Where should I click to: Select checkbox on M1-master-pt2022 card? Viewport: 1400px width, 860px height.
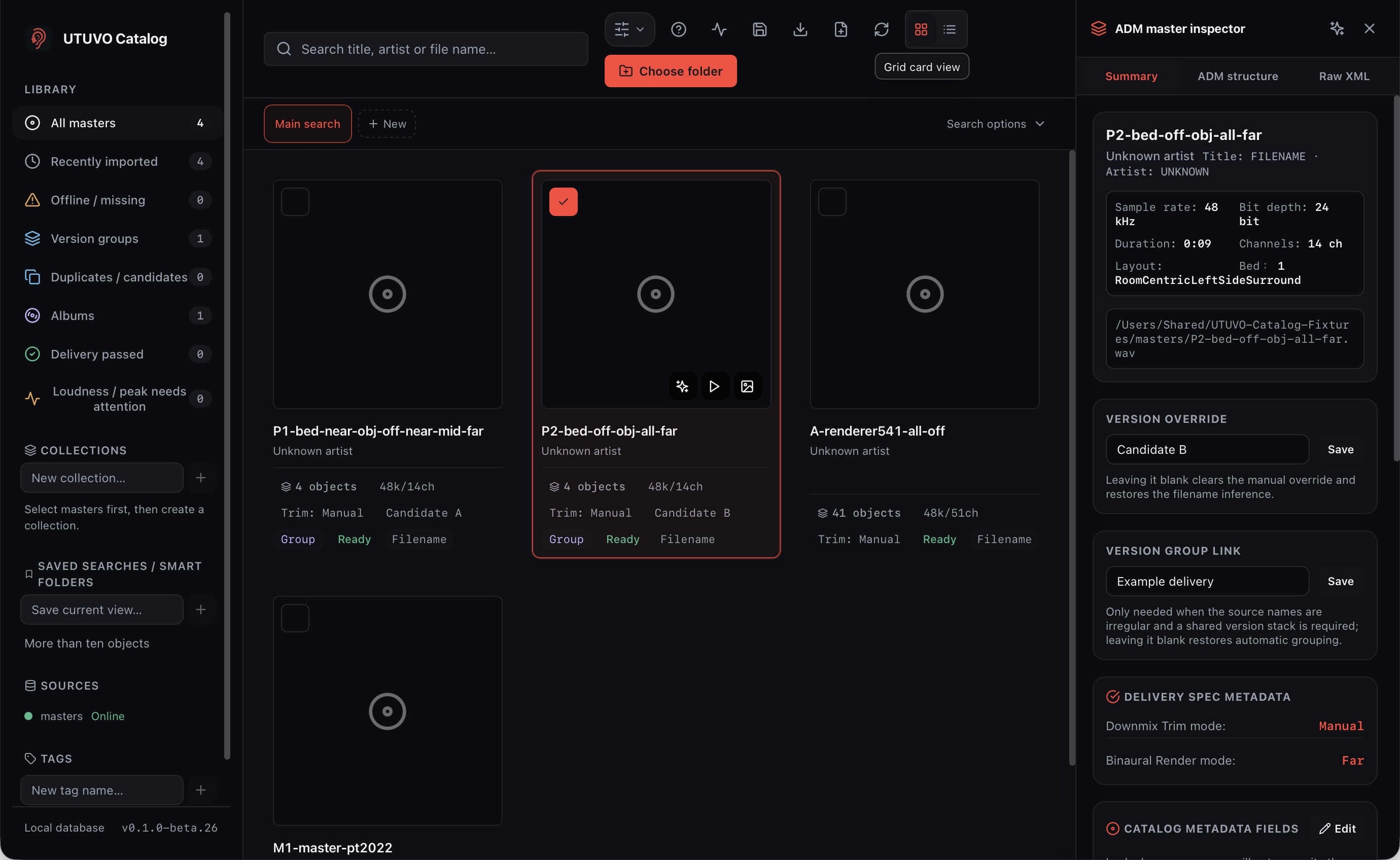295,618
